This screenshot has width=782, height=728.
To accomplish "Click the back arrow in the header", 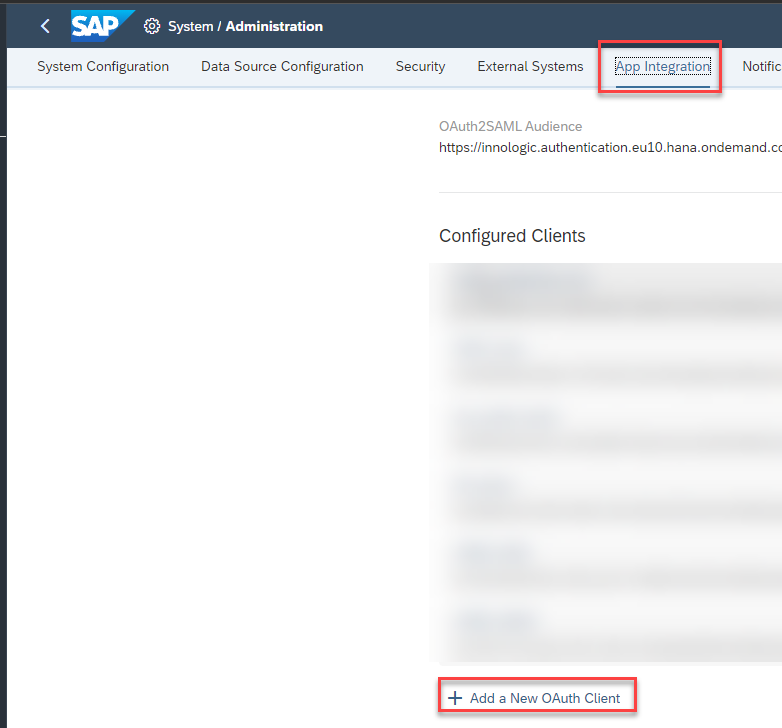I will point(45,26).
